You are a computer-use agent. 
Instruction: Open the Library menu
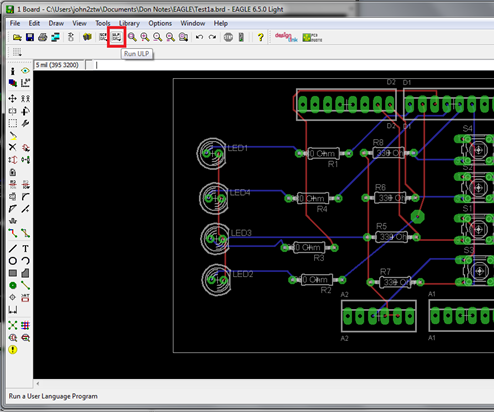click(129, 23)
